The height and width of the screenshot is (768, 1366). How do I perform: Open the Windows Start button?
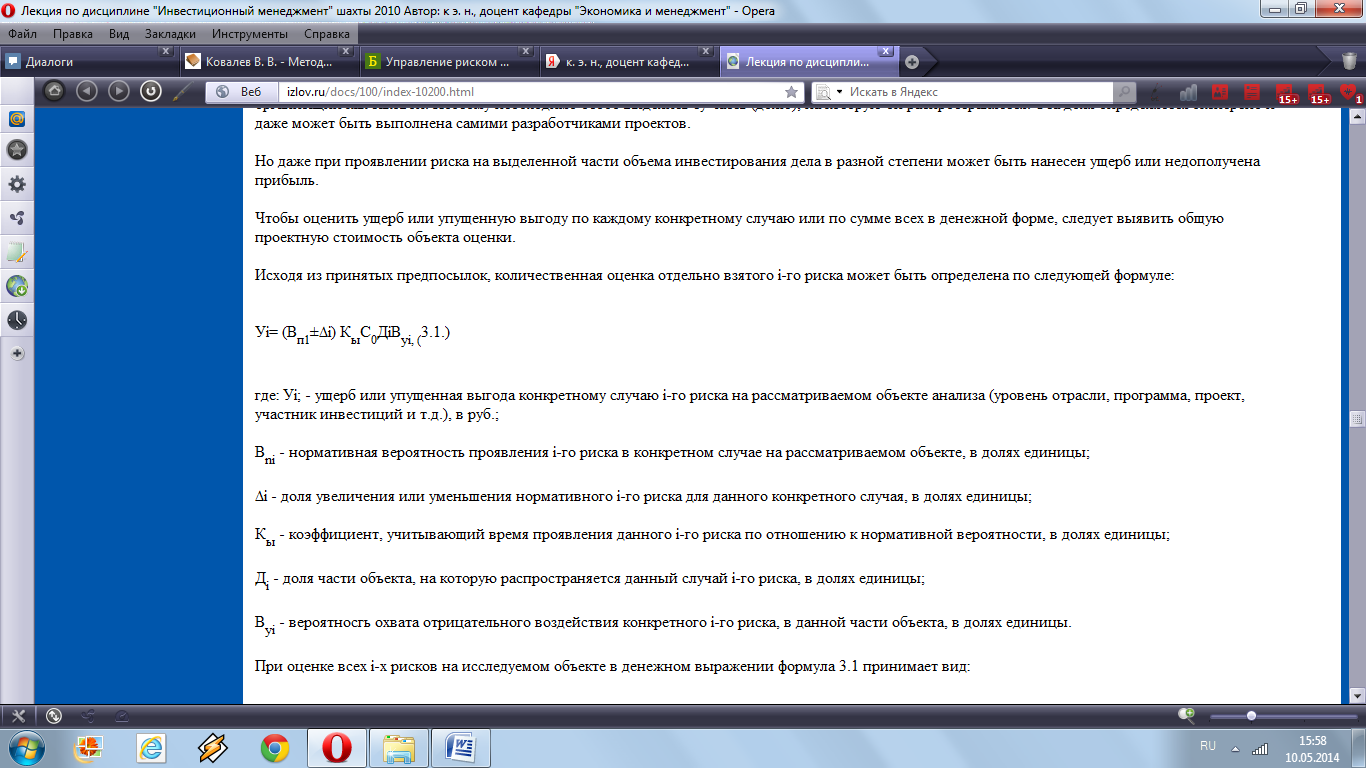click(x=25, y=747)
